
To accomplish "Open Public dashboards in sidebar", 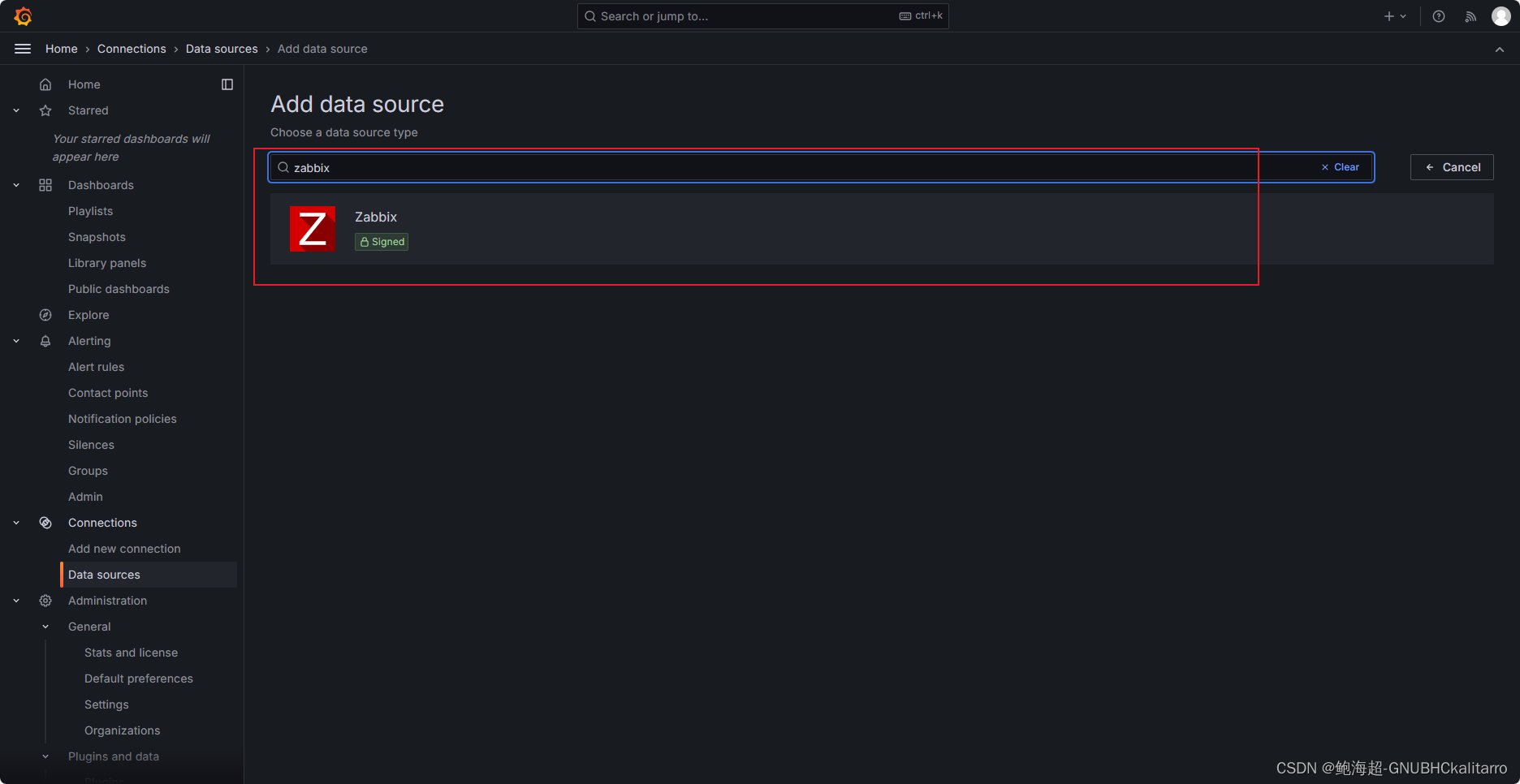I will click(x=119, y=289).
